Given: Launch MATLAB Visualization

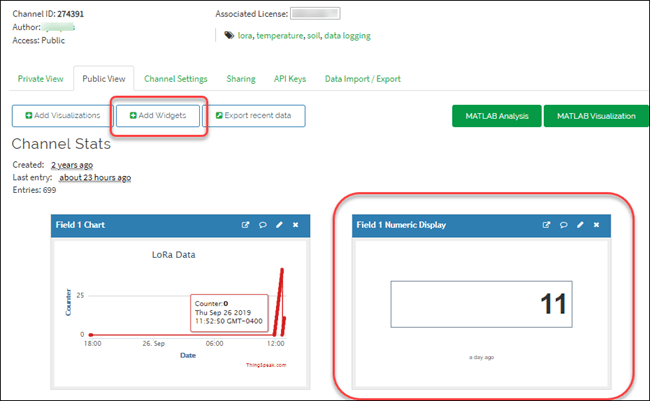Looking at the screenshot, I should pos(596,116).
